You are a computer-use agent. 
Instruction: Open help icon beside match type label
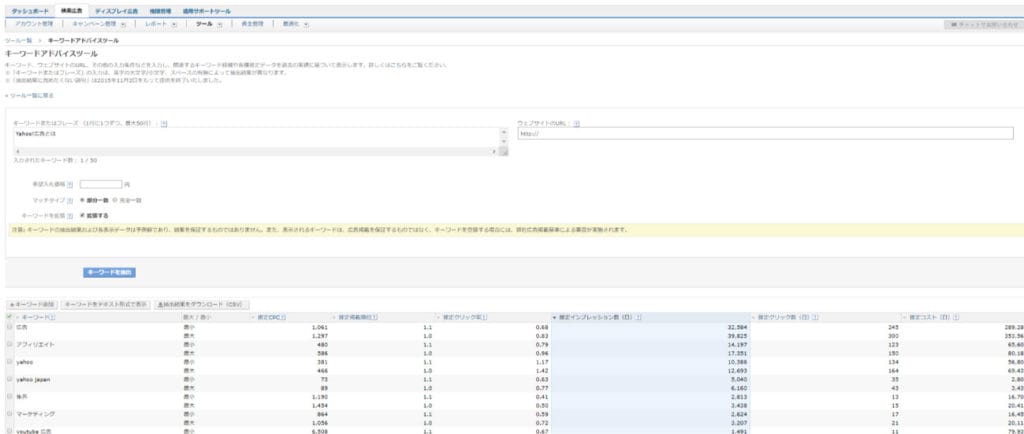[70, 200]
